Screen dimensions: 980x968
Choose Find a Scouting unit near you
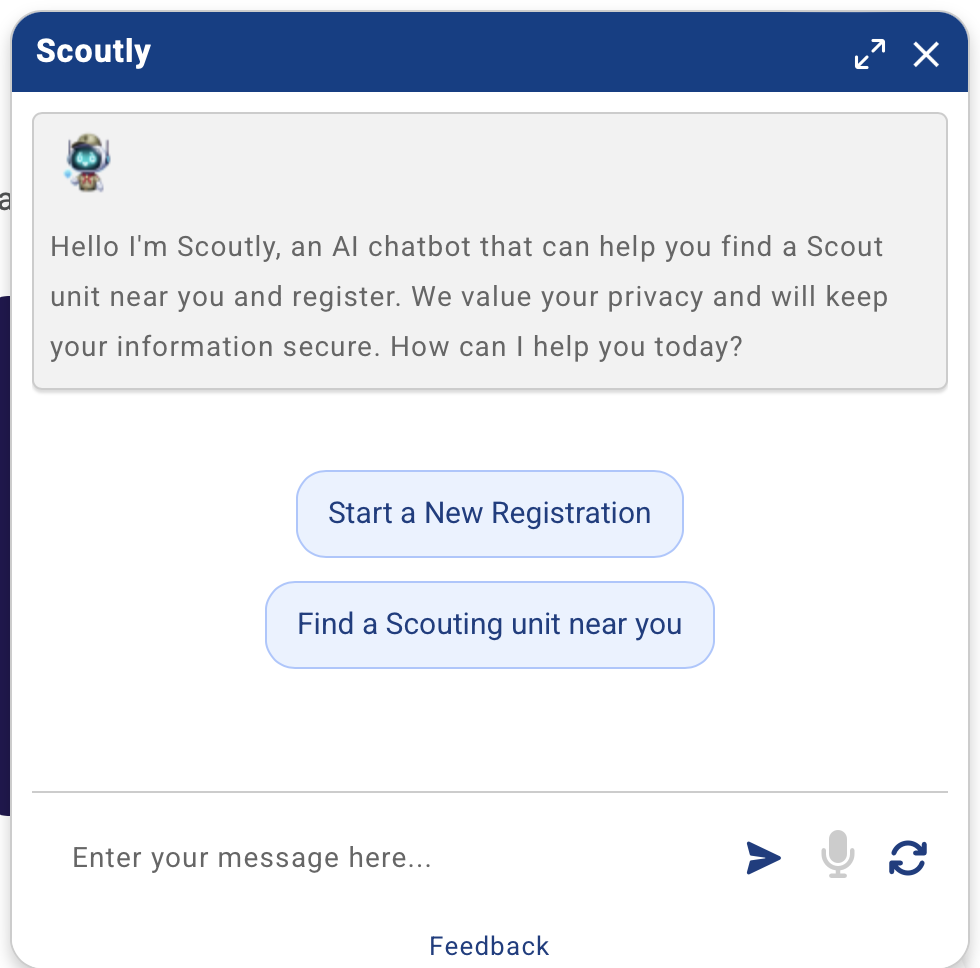tap(489, 625)
